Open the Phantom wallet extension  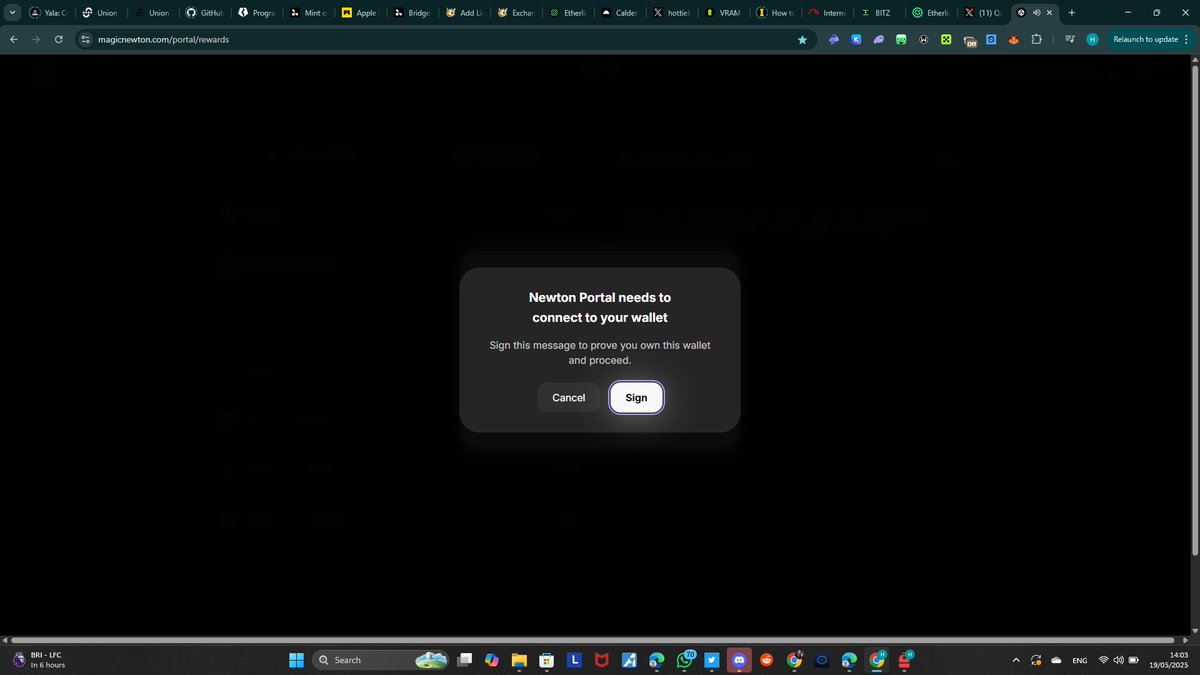[x=878, y=39]
